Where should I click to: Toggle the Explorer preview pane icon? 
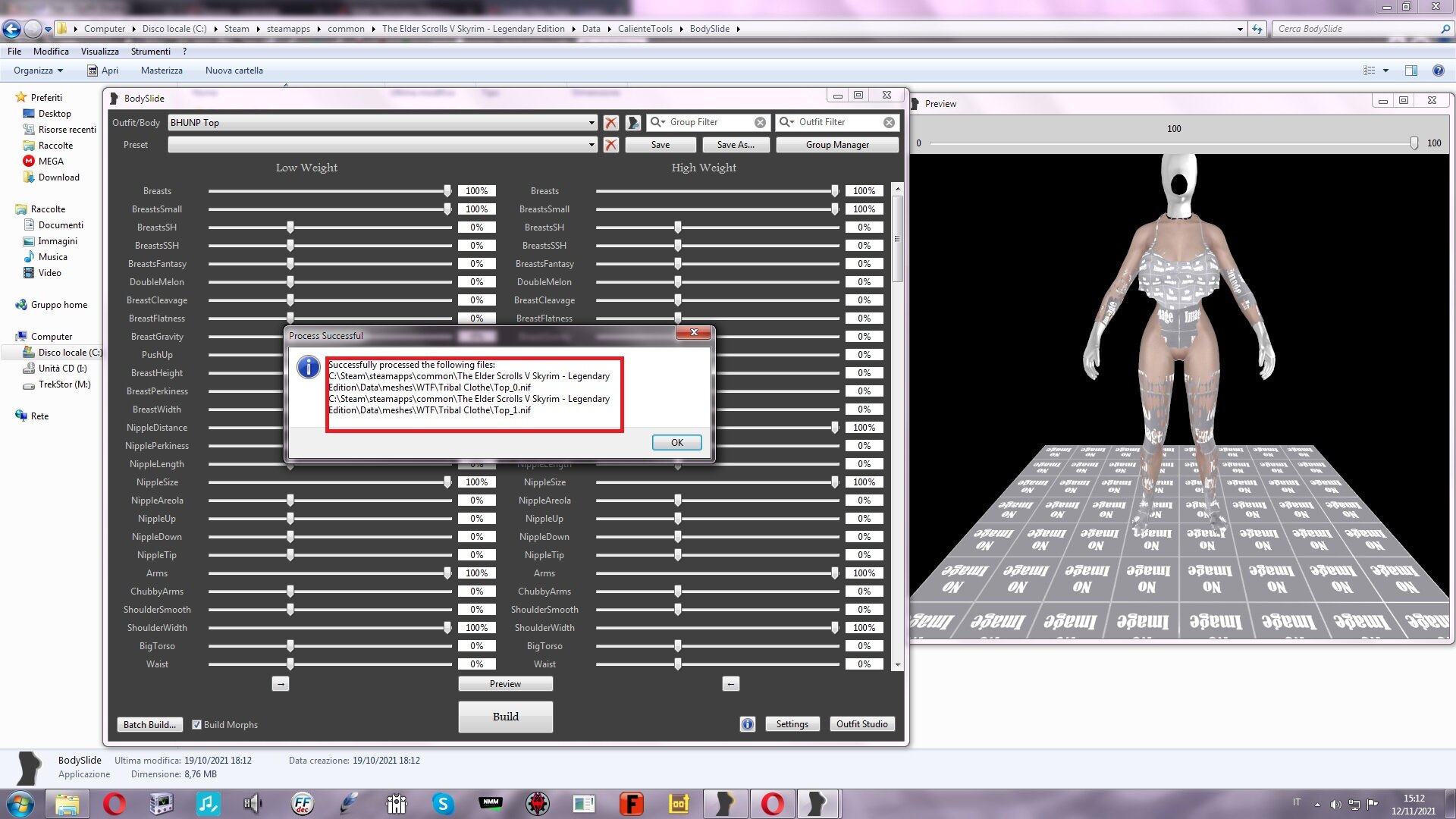[x=1410, y=71]
